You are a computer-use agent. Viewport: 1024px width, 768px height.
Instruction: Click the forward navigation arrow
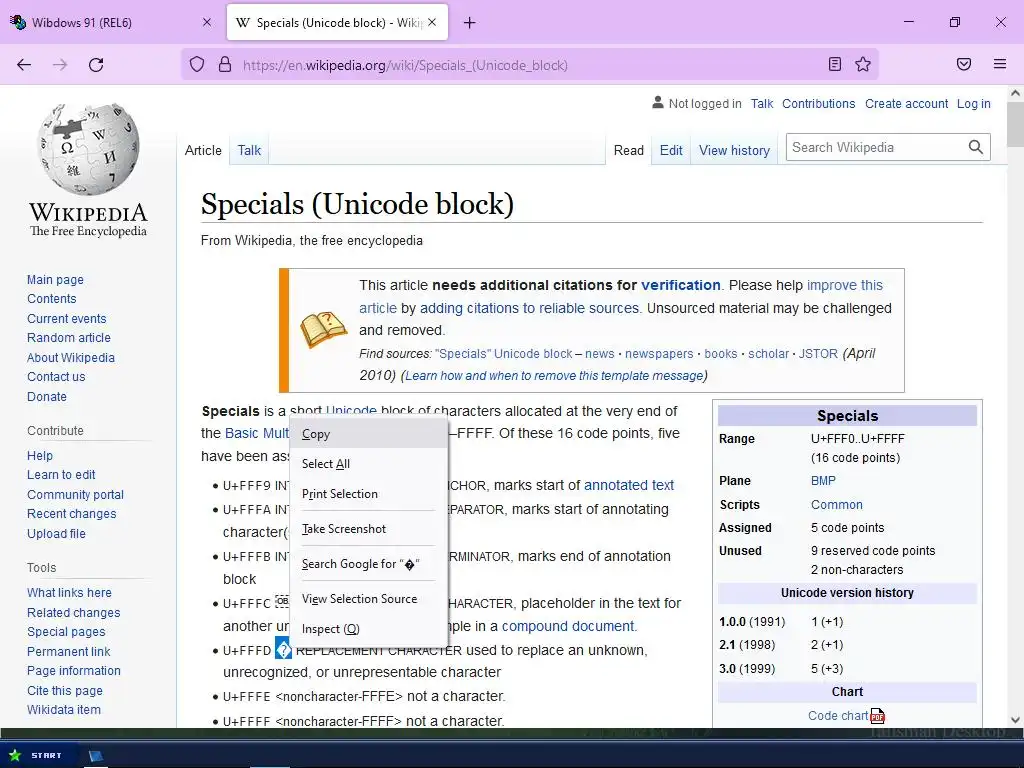point(60,65)
